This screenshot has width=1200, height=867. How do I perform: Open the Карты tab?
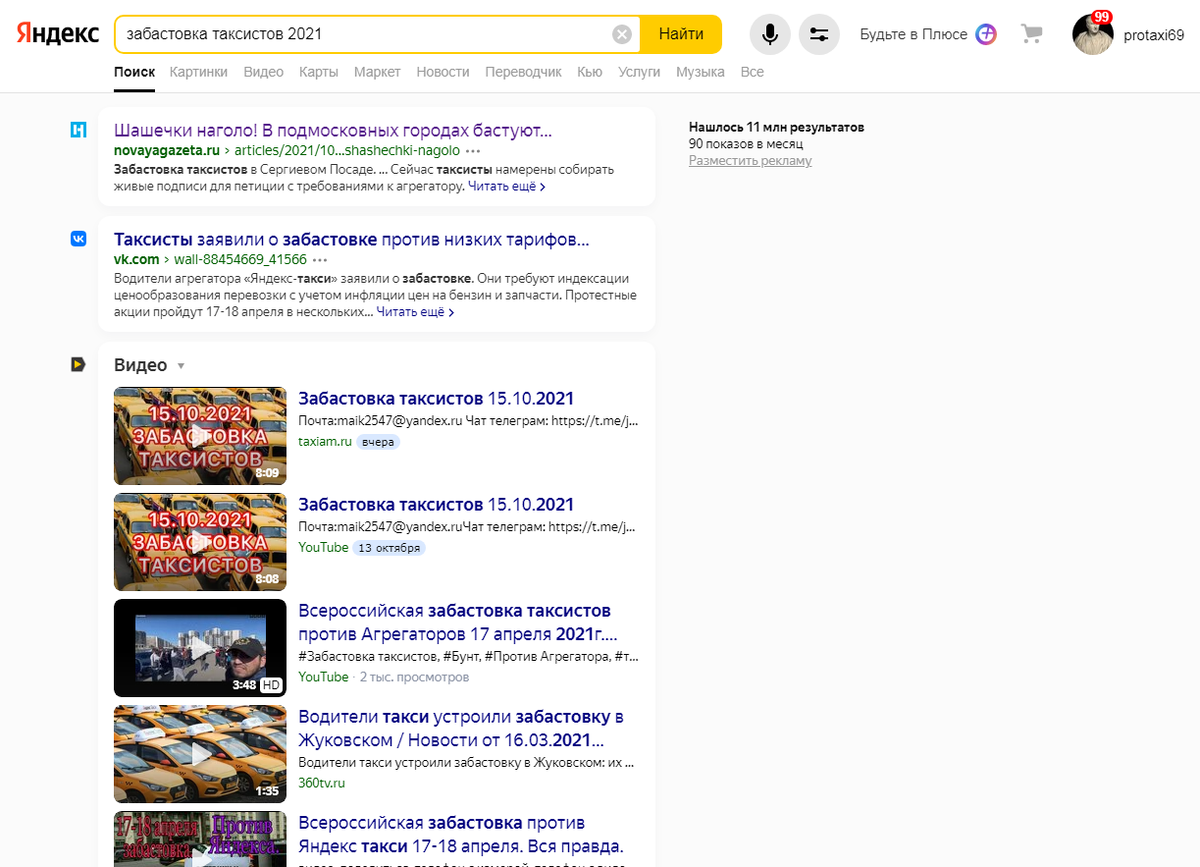click(318, 72)
